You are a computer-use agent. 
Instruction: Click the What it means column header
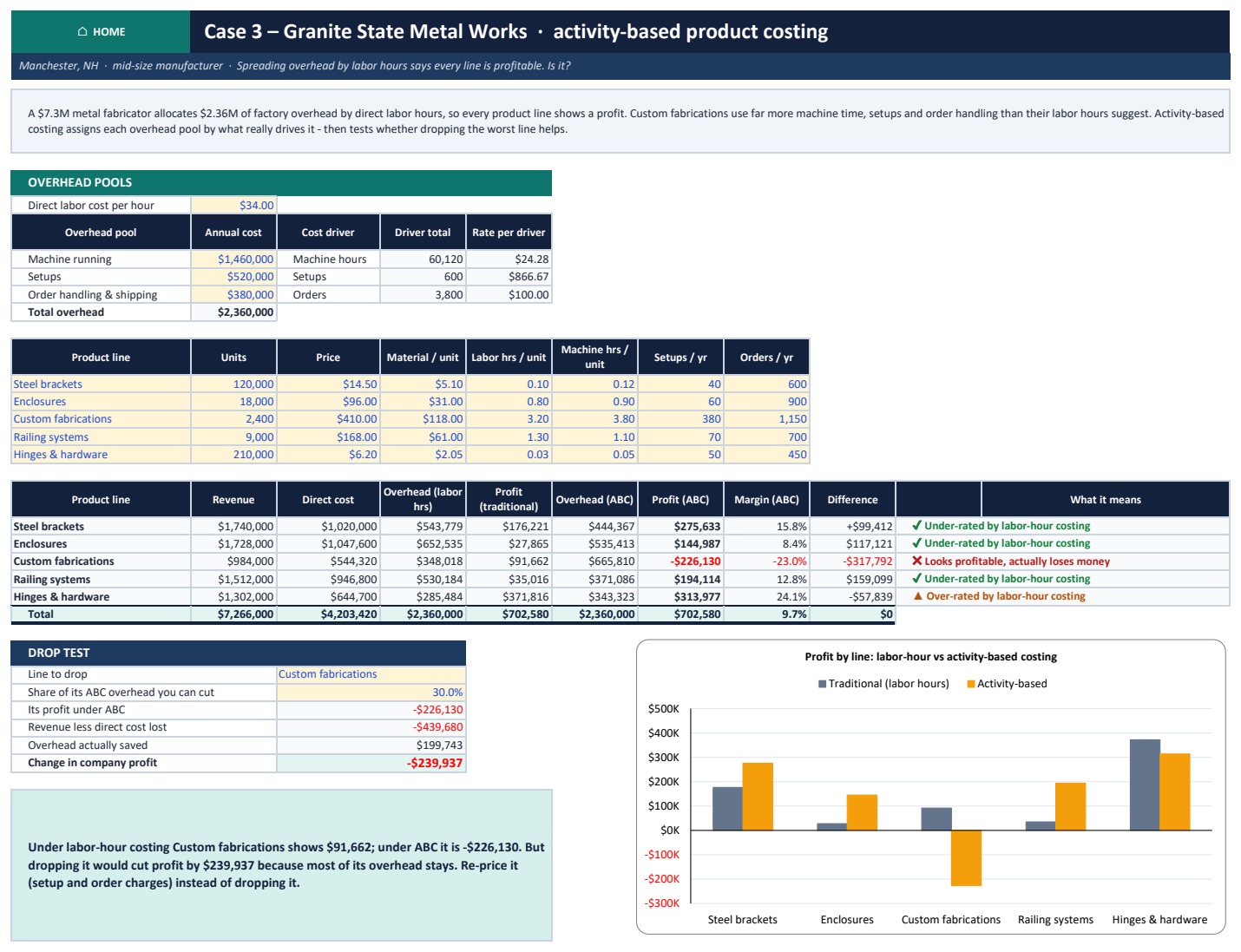point(1106,500)
